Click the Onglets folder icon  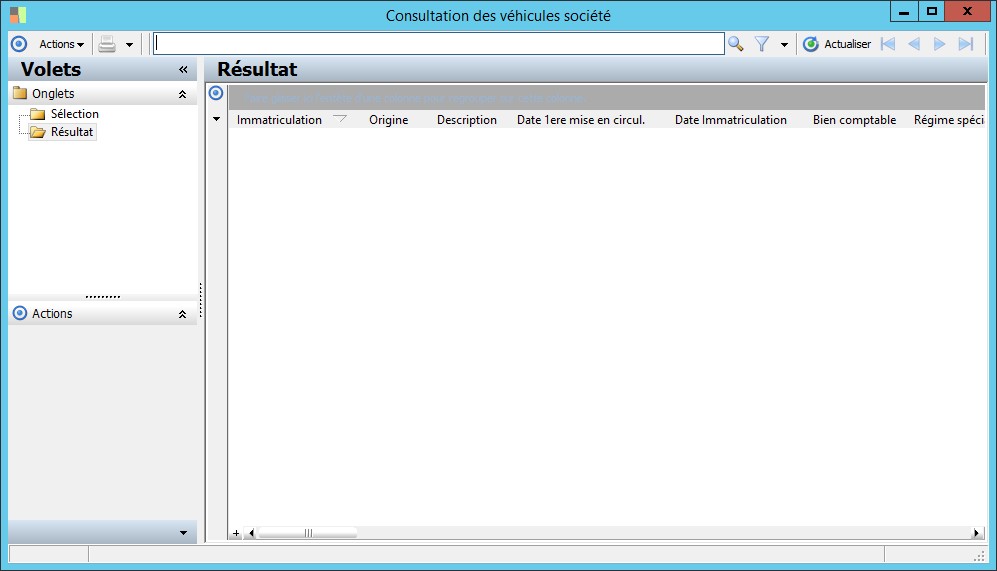[x=20, y=93]
